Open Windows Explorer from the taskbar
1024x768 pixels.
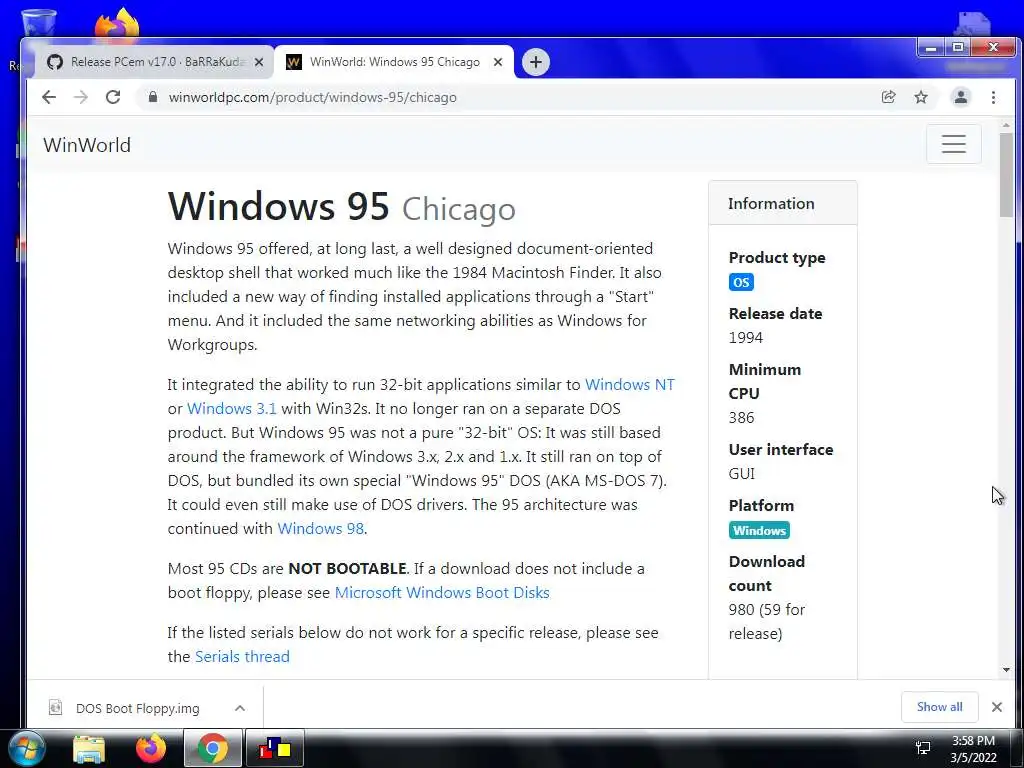click(89, 749)
